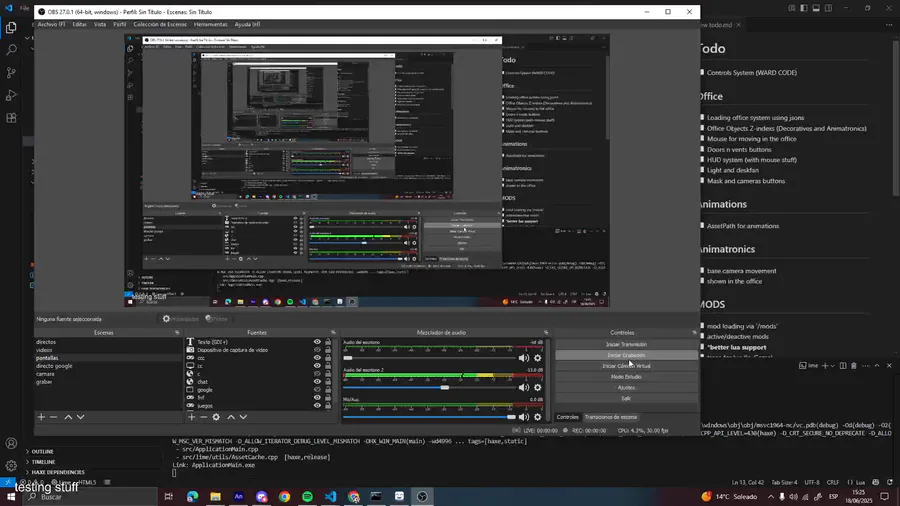Open VS Code Extensions icon
The width and height of the screenshot is (900, 506).
pos(11,118)
